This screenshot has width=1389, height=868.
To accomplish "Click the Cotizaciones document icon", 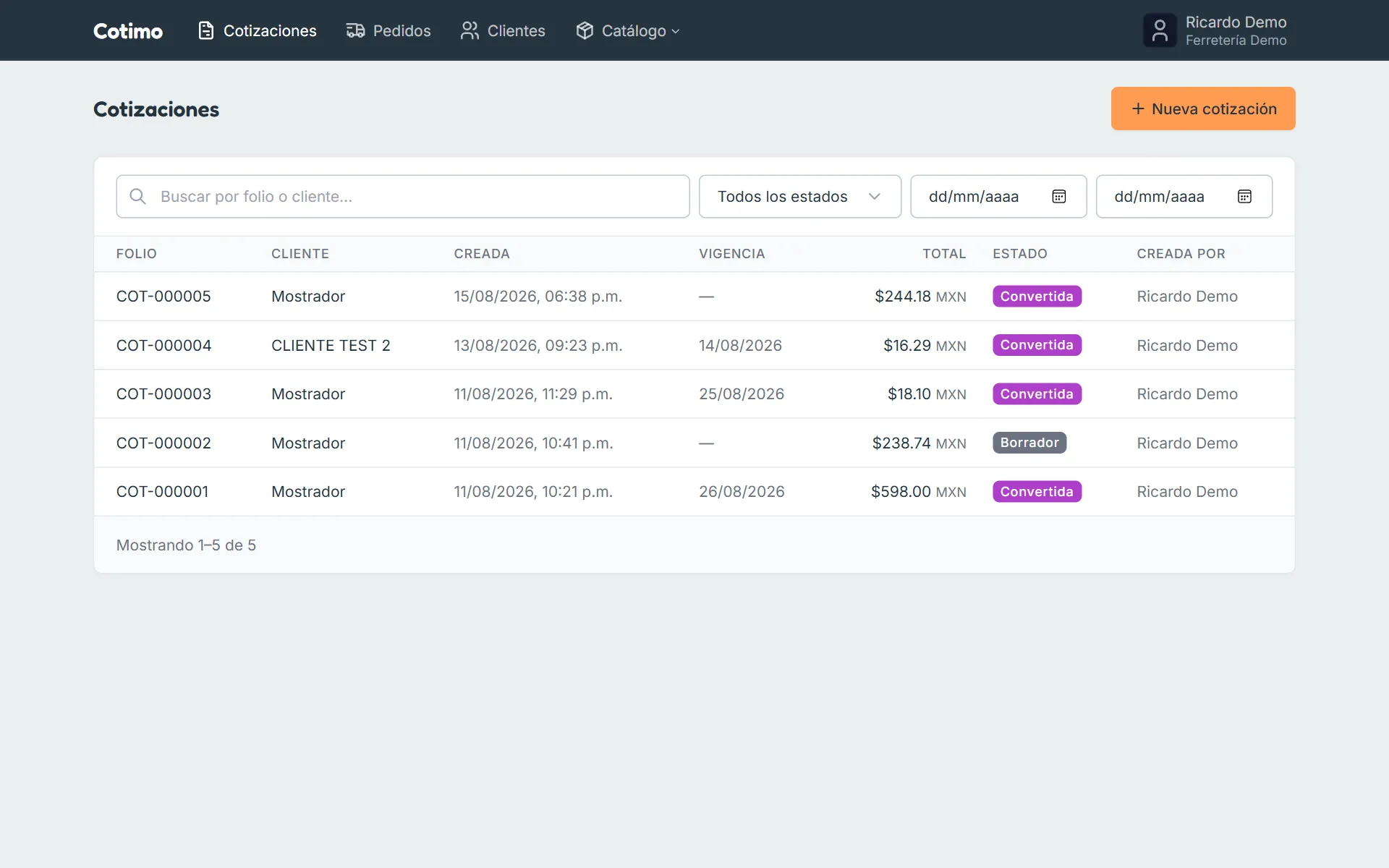I will coord(206,30).
